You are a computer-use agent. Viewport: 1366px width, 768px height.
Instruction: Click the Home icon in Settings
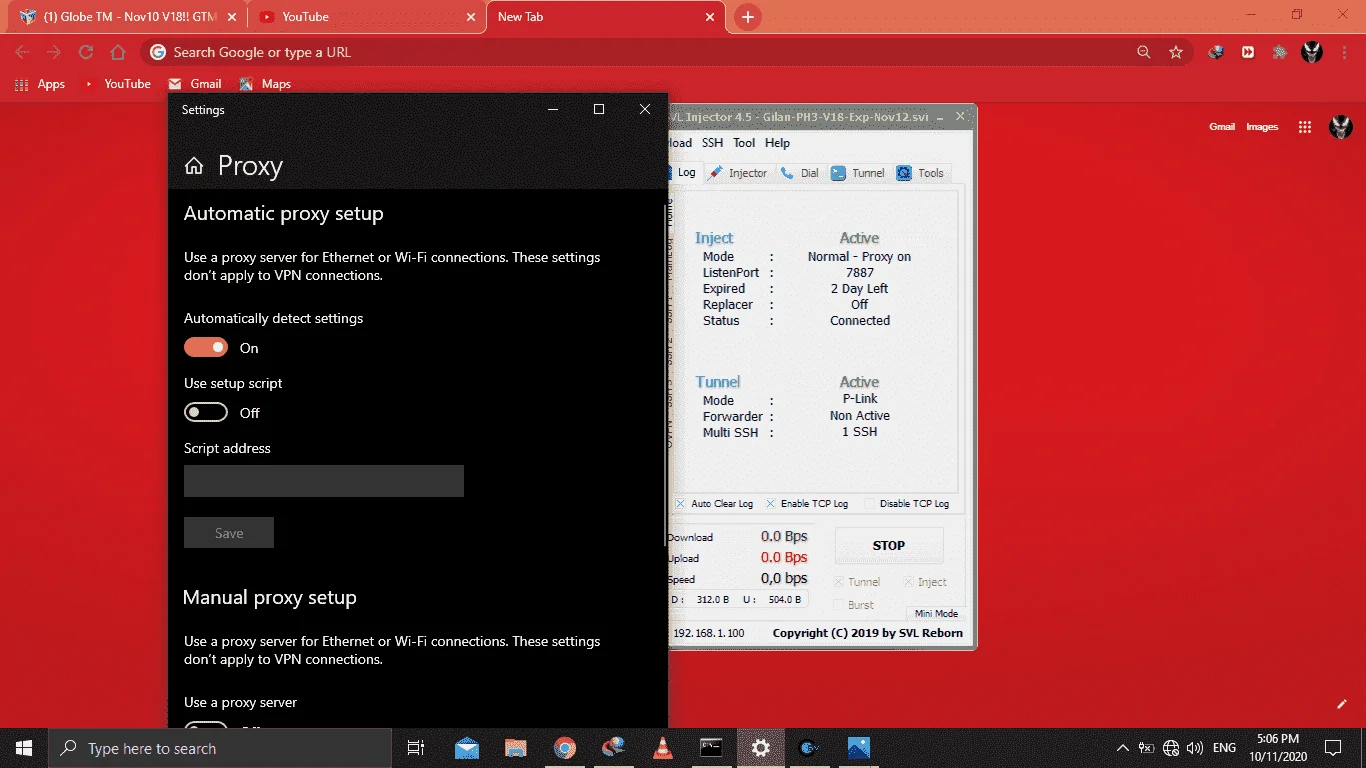pos(194,166)
